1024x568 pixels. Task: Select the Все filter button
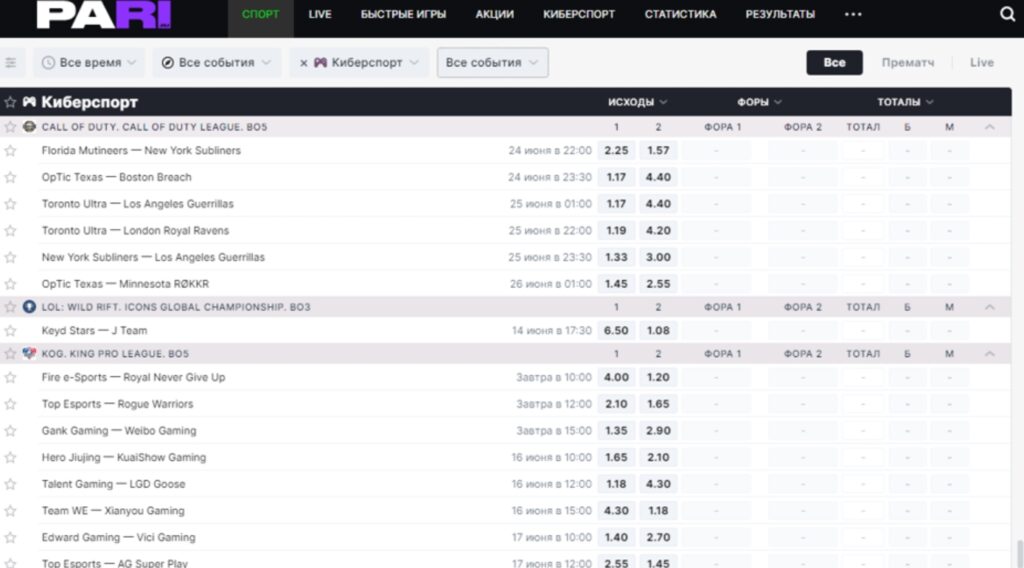tap(834, 63)
